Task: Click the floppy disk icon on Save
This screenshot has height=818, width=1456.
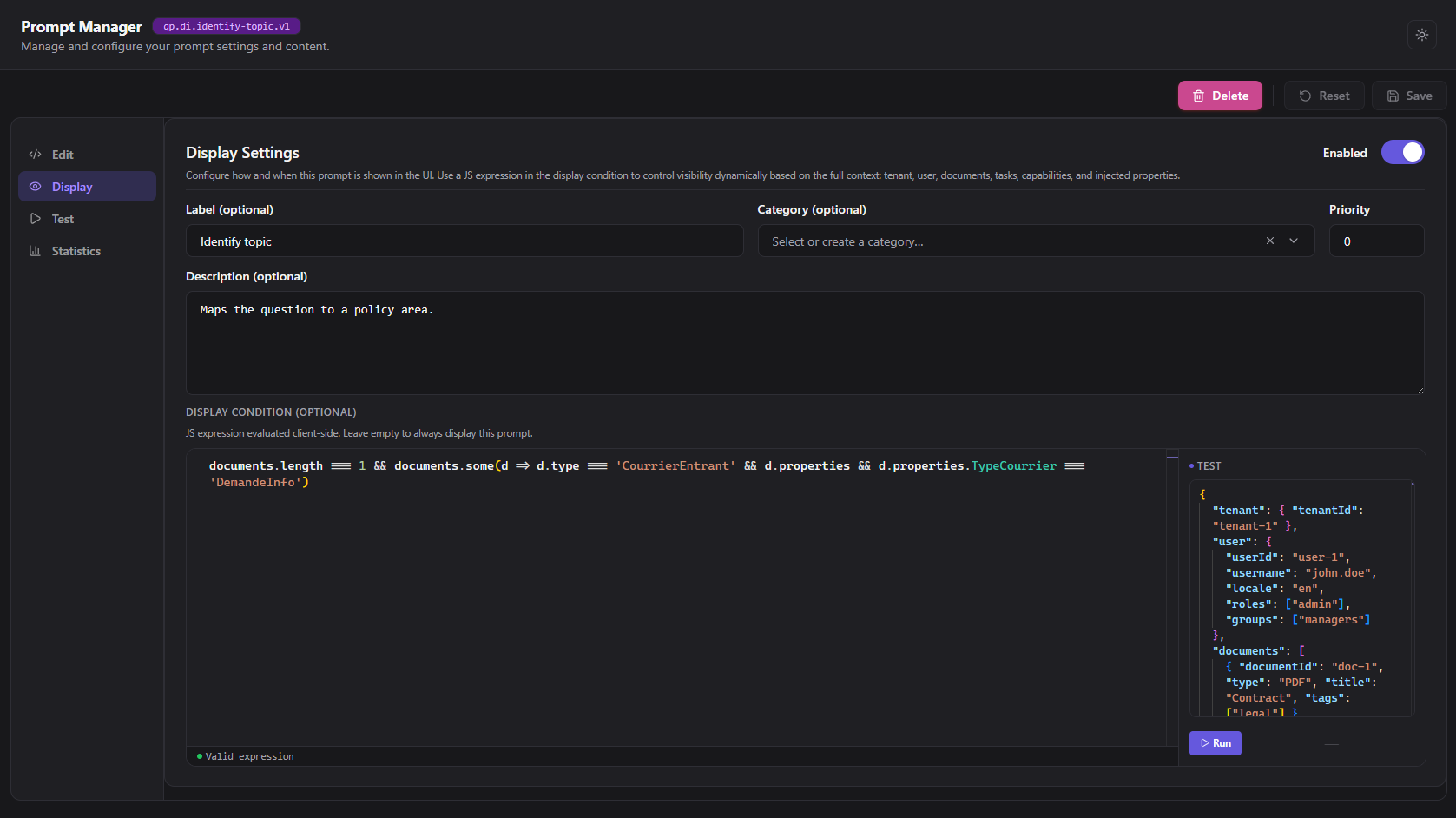Action: 1393,96
